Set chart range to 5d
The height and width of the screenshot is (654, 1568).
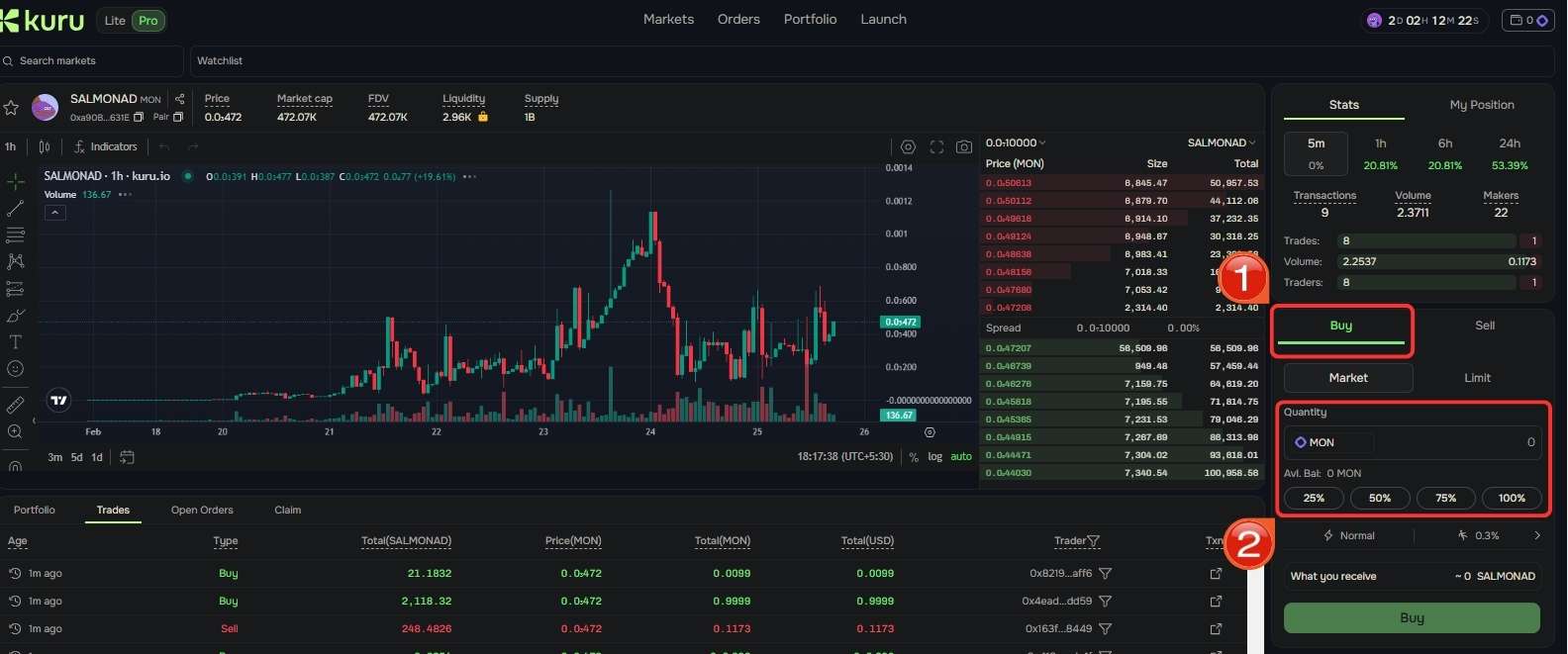[x=76, y=457]
